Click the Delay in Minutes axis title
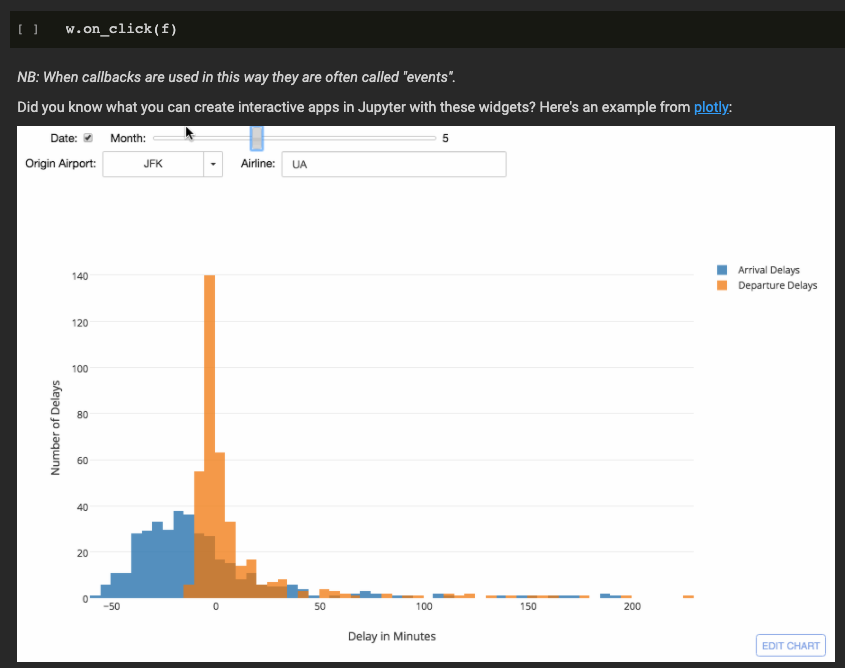845x668 pixels. coord(392,636)
